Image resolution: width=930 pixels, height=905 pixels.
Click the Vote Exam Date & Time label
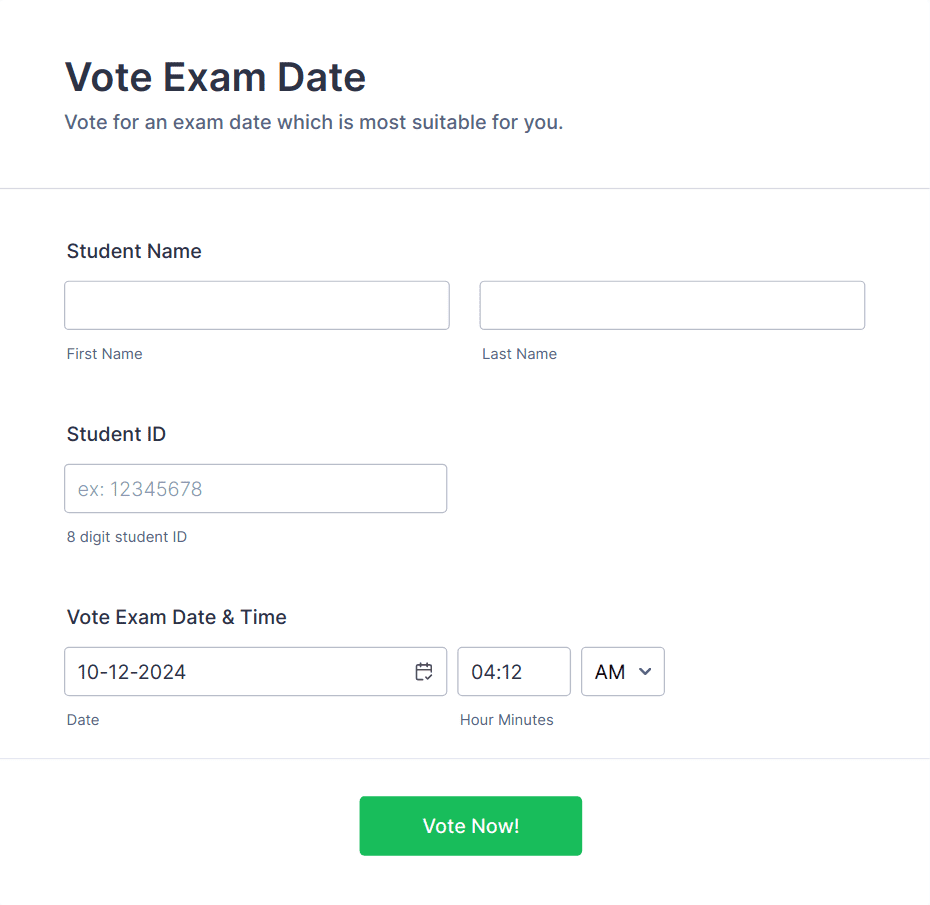177,617
